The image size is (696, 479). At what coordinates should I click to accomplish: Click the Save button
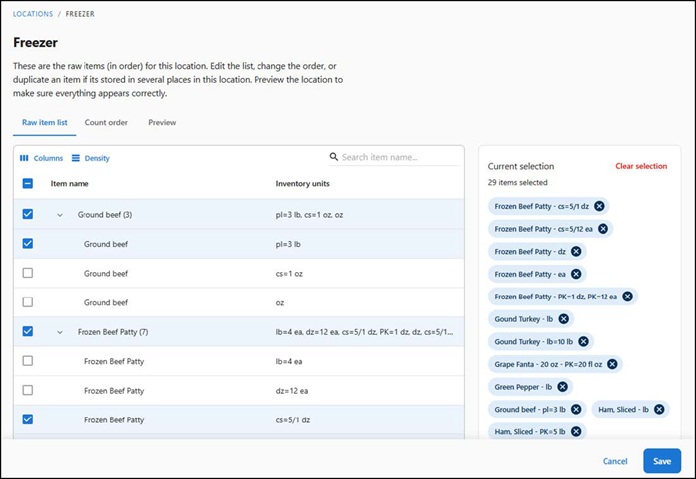click(x=662, y=461)
